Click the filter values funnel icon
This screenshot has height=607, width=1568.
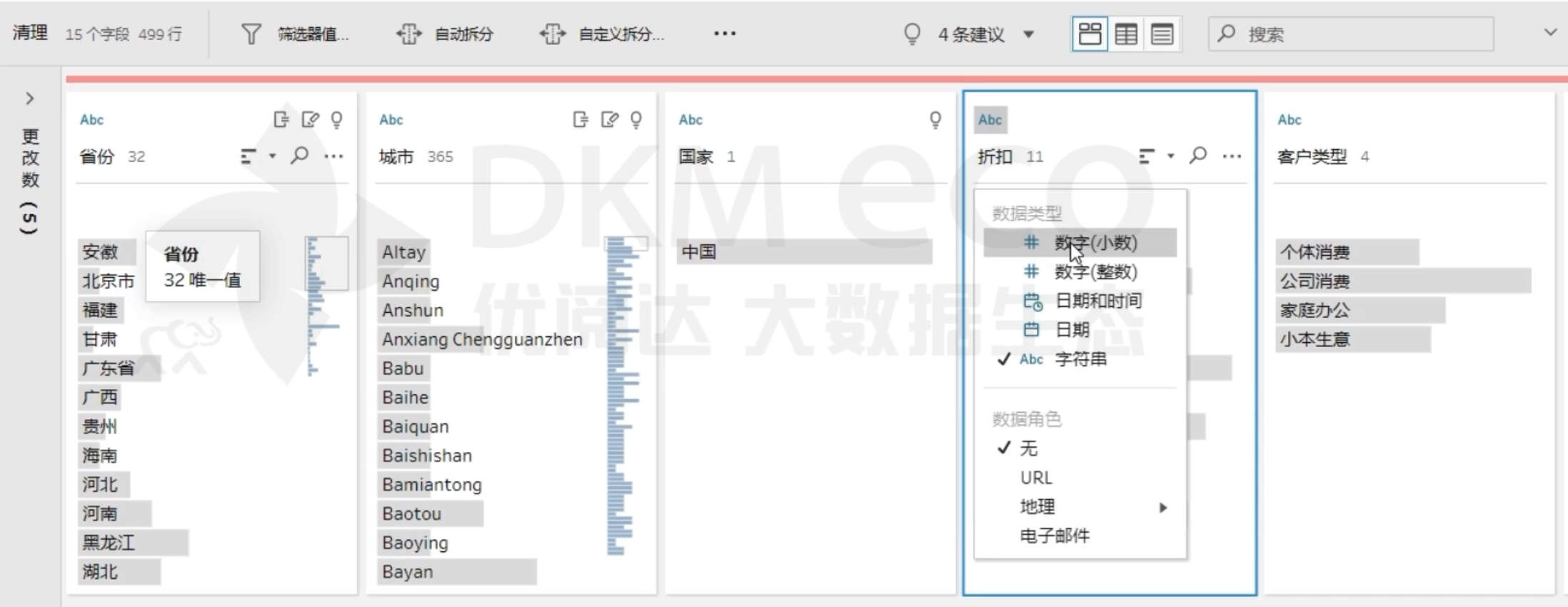click(x=251, y=34)
